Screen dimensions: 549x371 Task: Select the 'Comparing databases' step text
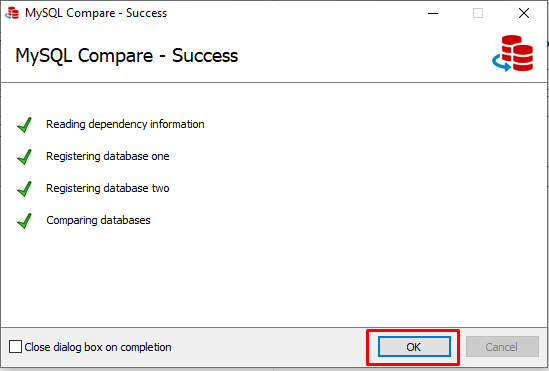98,220
